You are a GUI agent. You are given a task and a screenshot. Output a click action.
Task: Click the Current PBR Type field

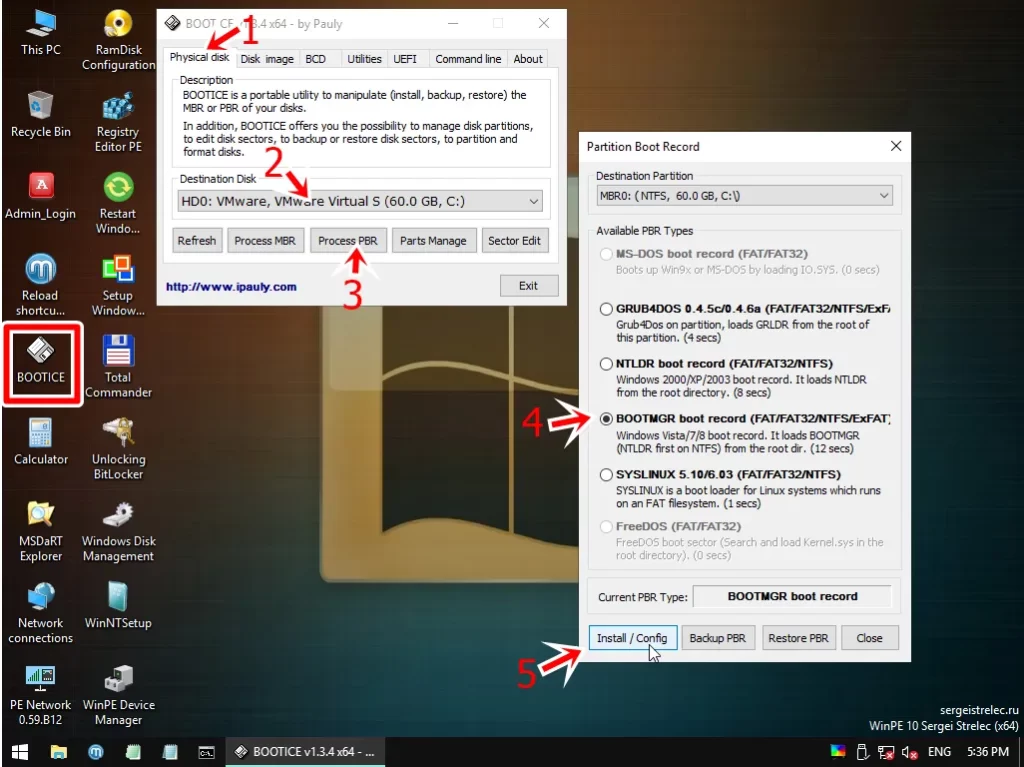[x=792, y=596]
